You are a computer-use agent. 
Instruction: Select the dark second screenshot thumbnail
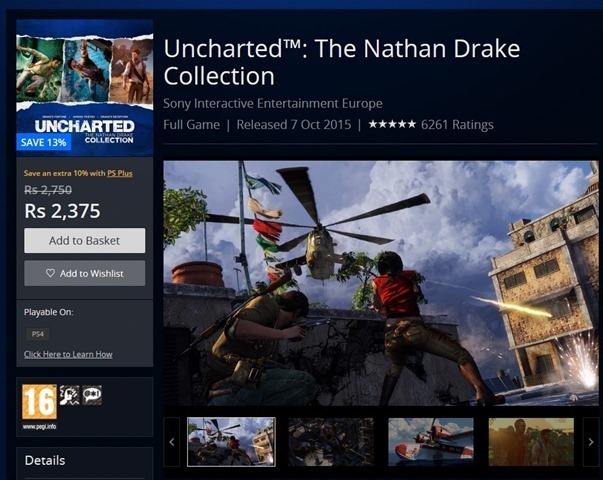click(x=331, y=442)
